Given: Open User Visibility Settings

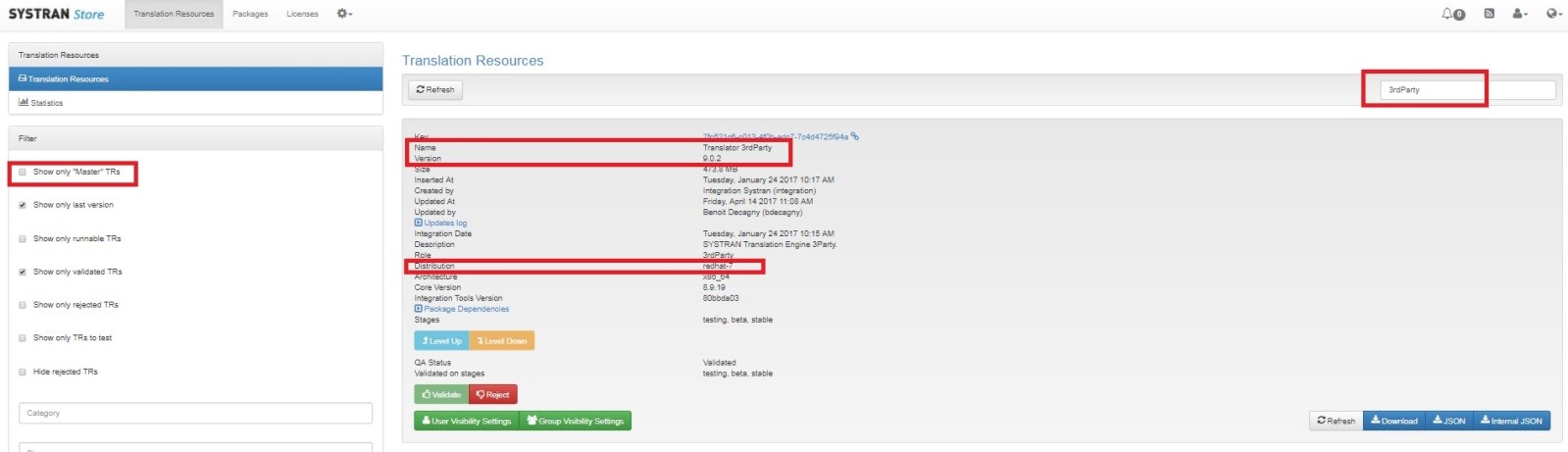Looking at the screenshot, I should tap(466, 421).
